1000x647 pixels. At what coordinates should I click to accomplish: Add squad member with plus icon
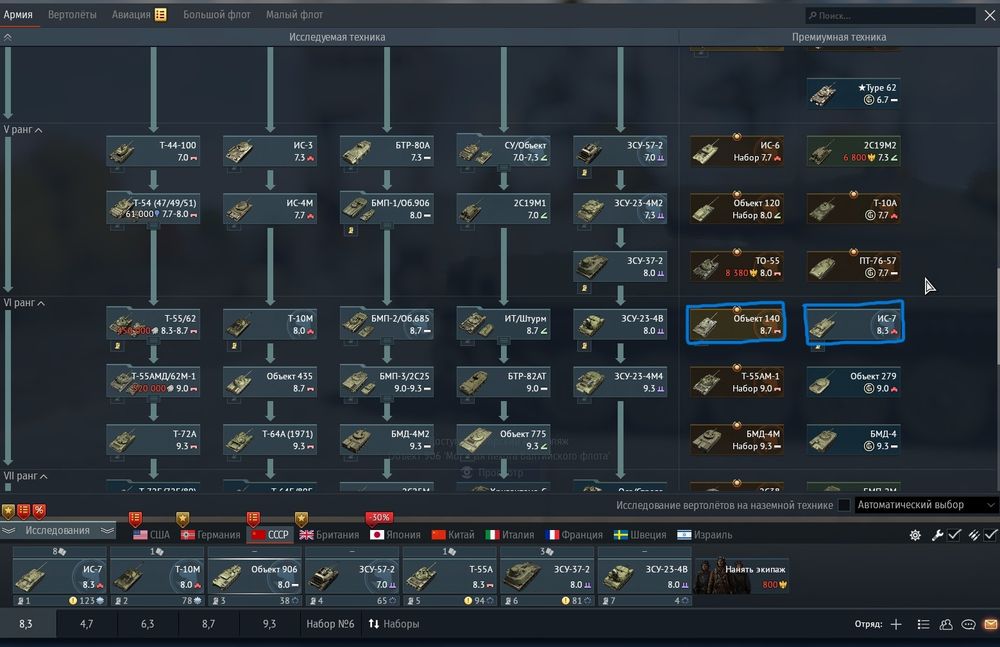coord(896,624)
